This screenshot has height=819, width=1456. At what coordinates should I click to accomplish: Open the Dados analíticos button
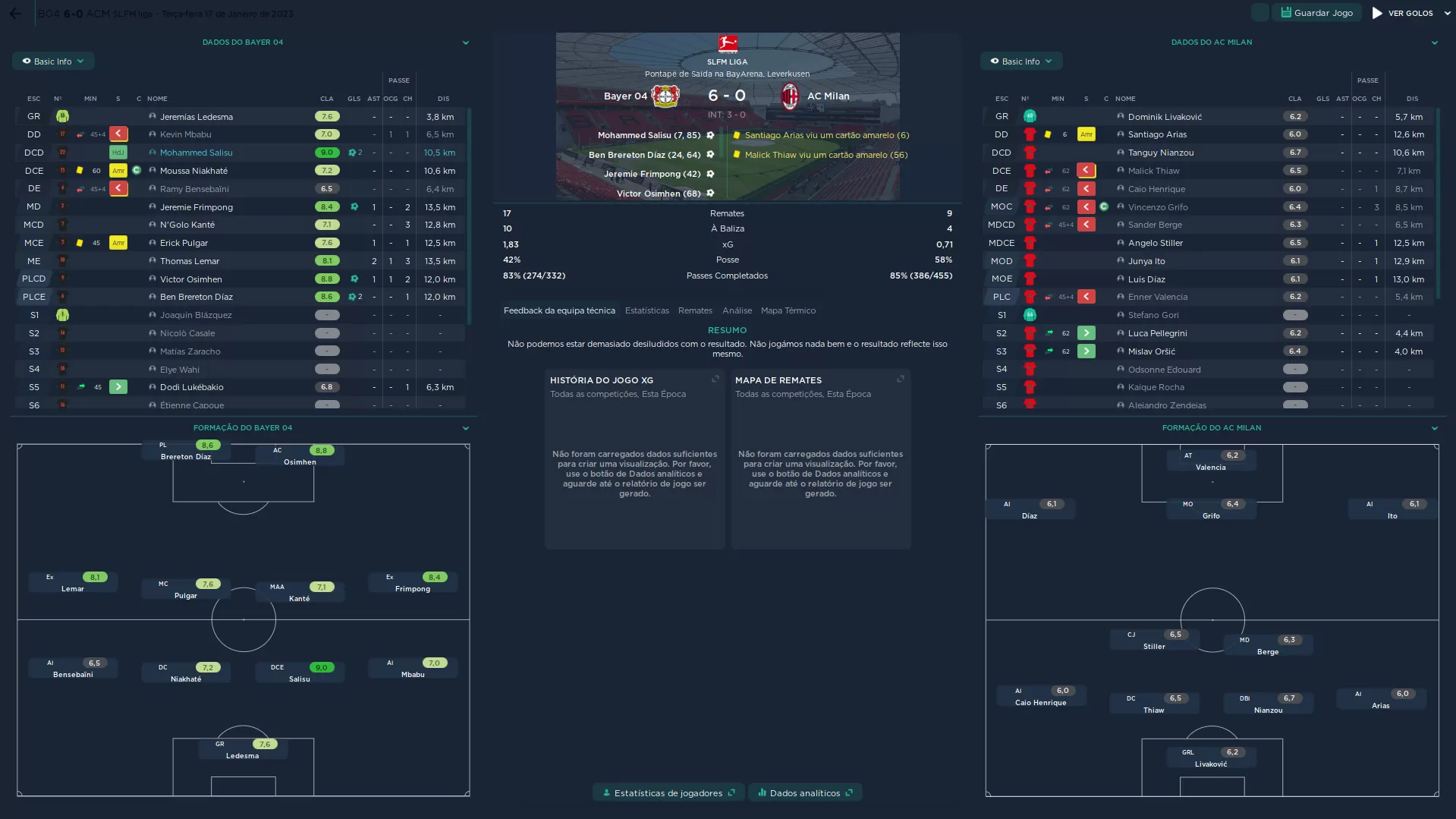(805, 793)
